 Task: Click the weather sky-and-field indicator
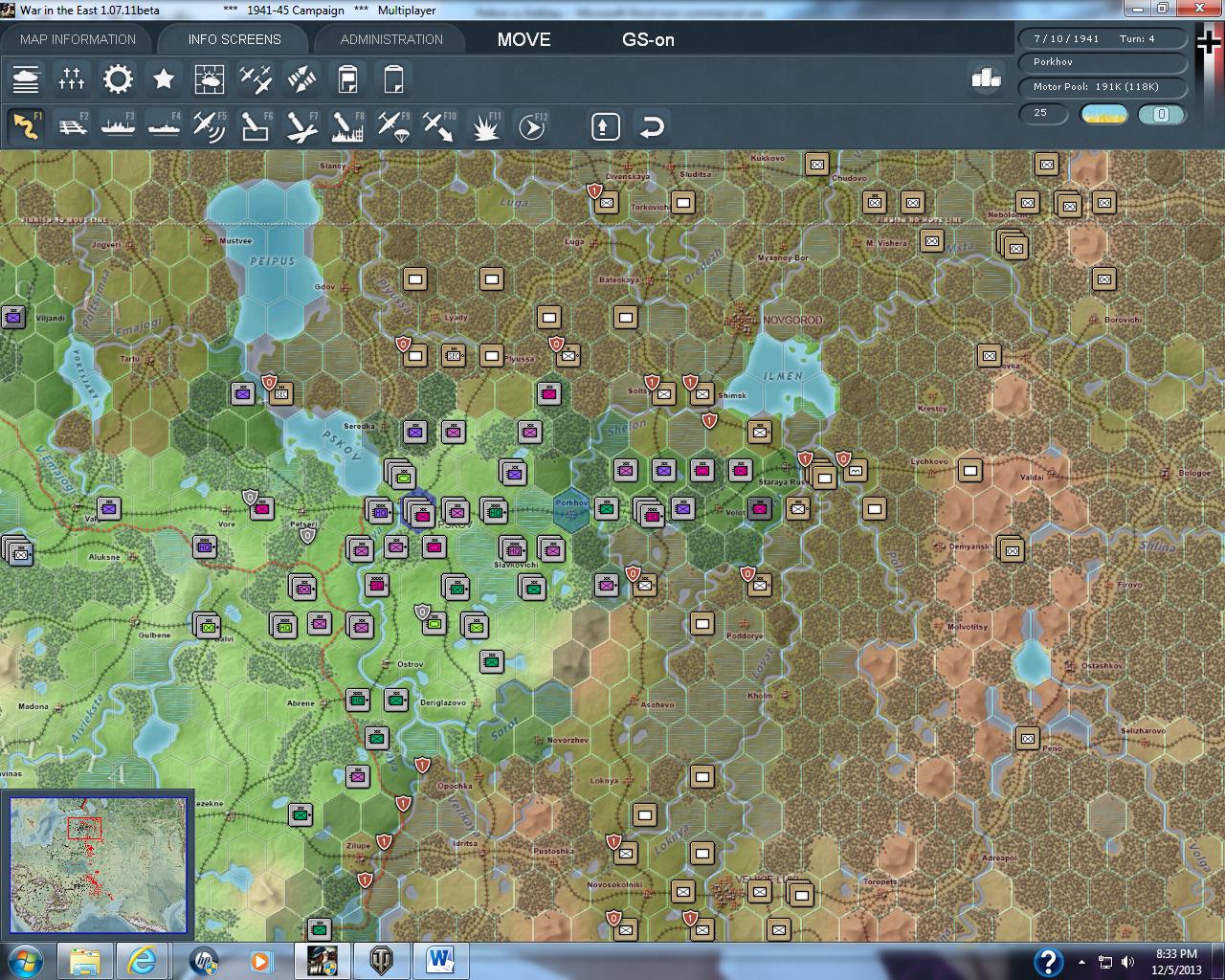coord(1103,114)
